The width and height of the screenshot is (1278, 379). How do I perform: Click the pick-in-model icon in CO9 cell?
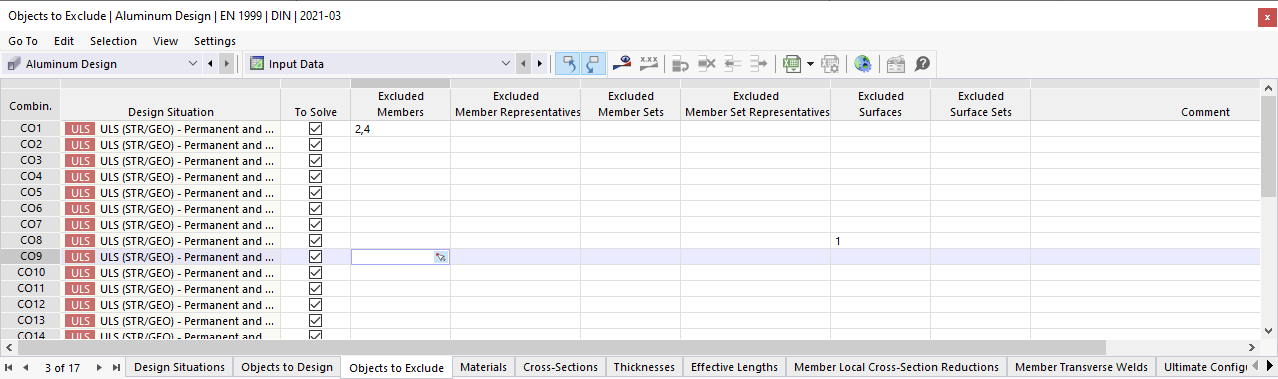pyautogui.click(x=440, y=257)
